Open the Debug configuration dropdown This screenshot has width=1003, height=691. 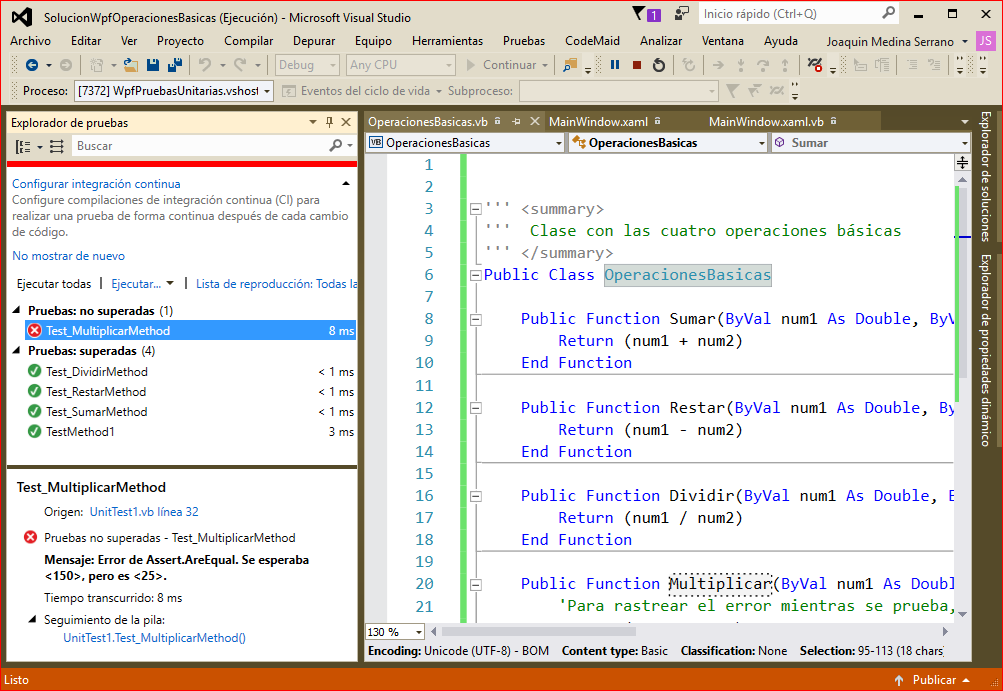(x=307, y=65)
